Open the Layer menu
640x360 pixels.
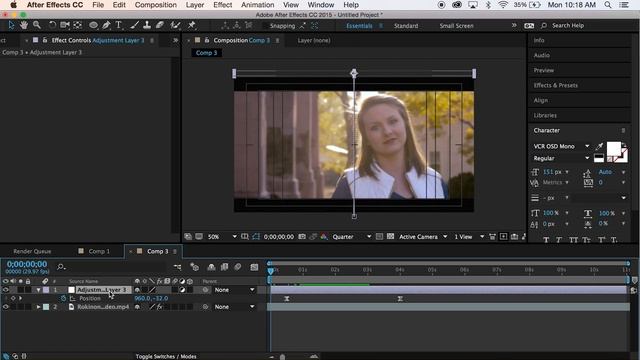(x=195, y=5)
